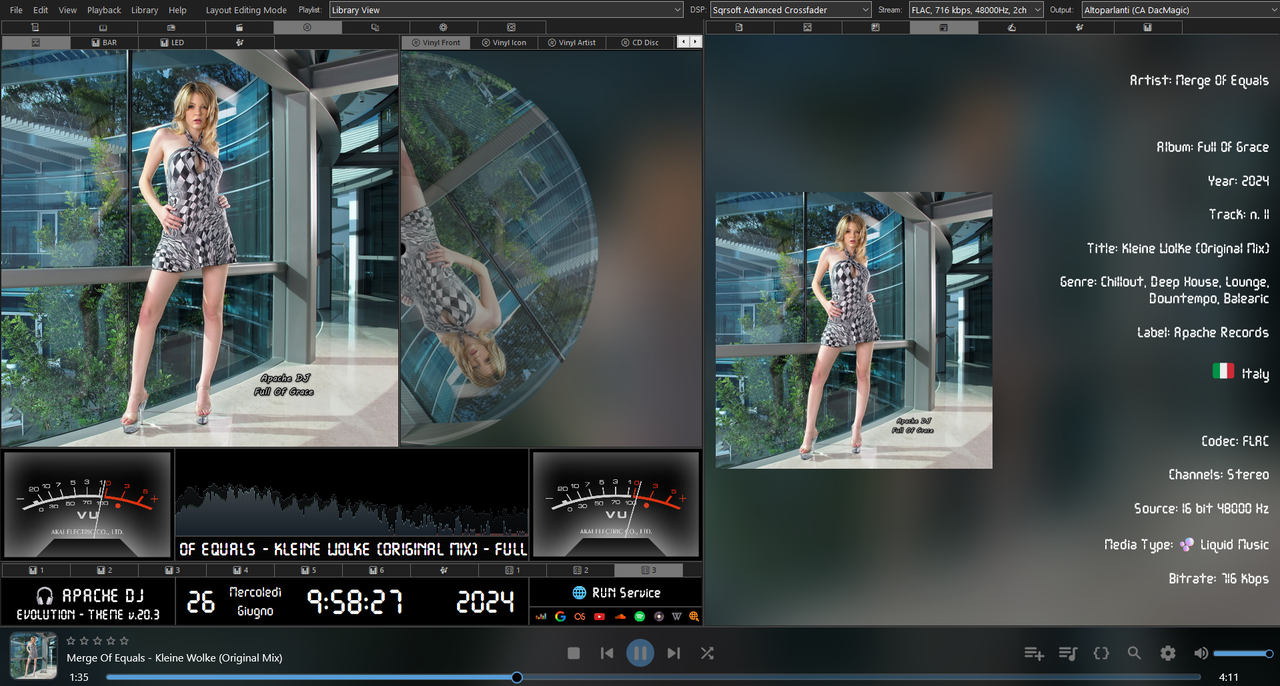The width and height of the screenshot is (1280, 686).
Task: Click the RUN Service globe button
Action: (x=579, y=593)
